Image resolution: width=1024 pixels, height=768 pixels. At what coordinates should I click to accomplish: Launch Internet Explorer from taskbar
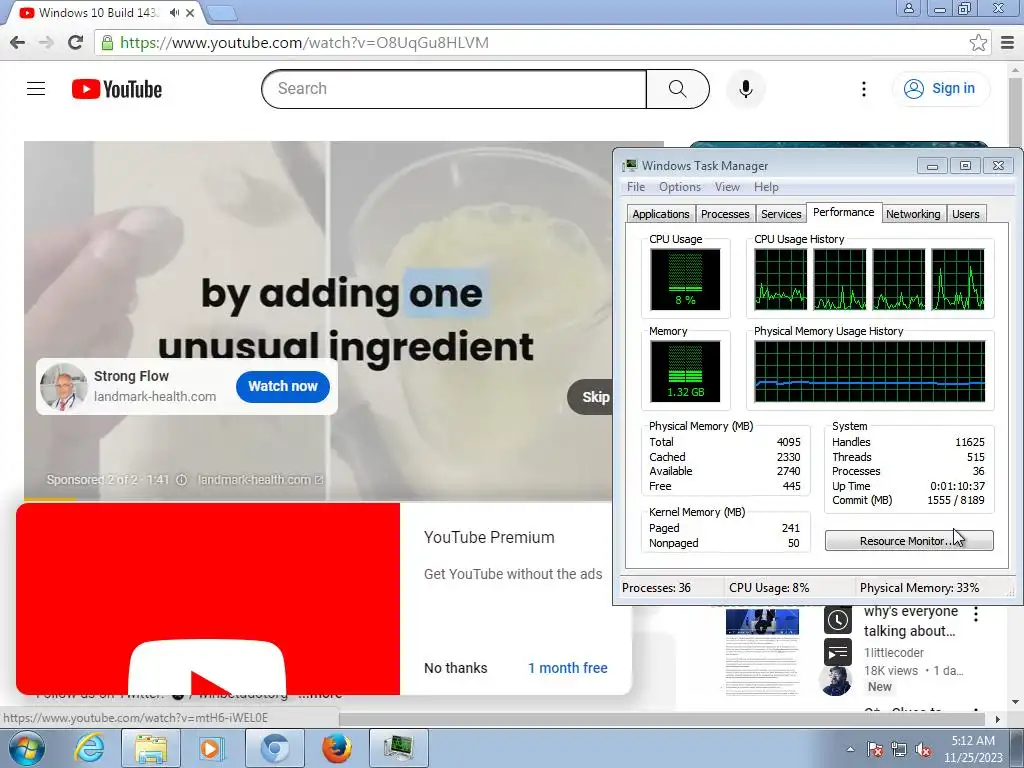[89, 748]
